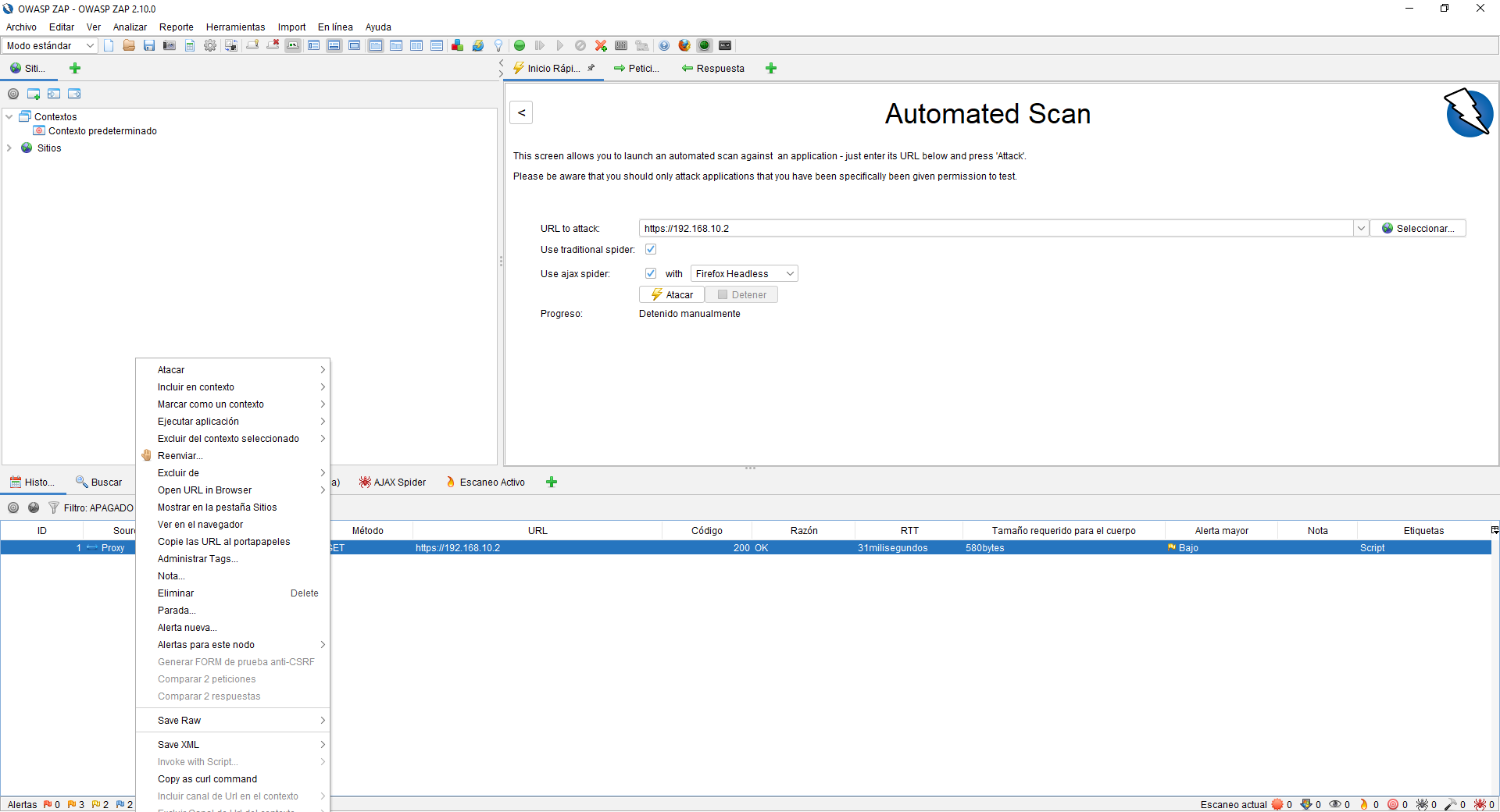The width and height of the screenshot is (1500, 812).
Task: Choose Open URL in Browser menu entry
Action: point(233,490)
